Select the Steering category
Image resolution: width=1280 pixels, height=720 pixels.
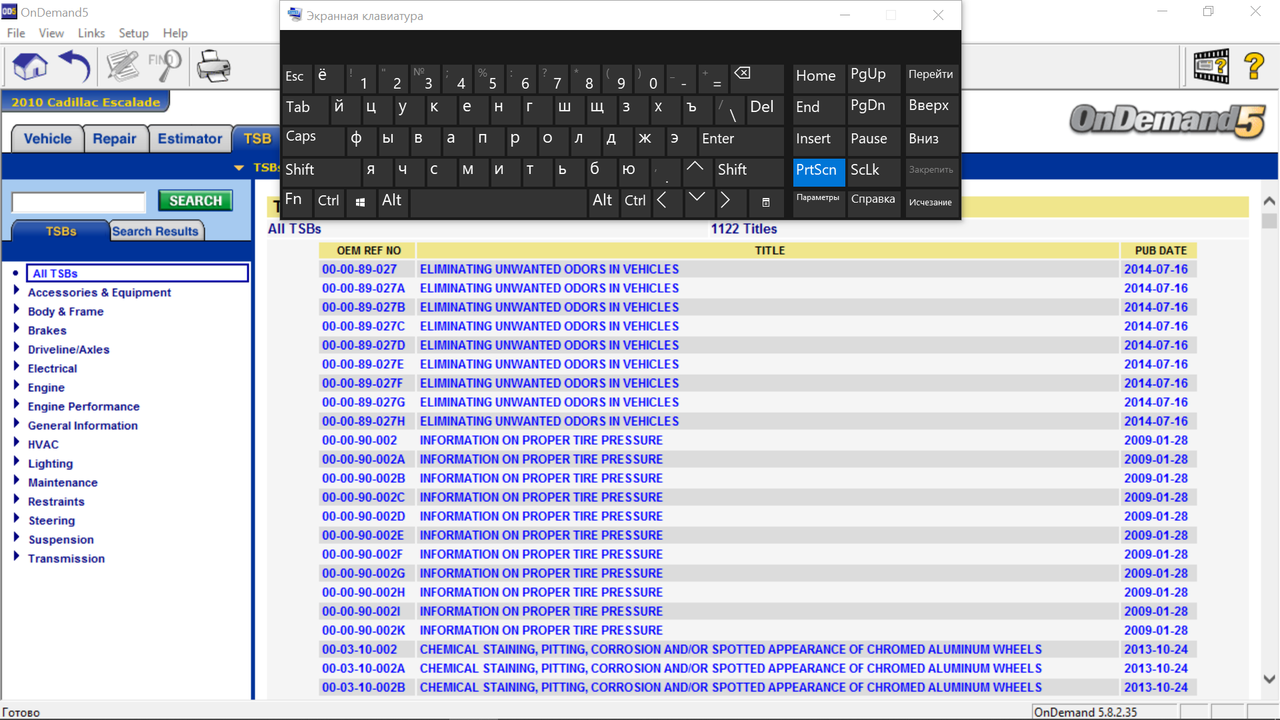point(51,520)
